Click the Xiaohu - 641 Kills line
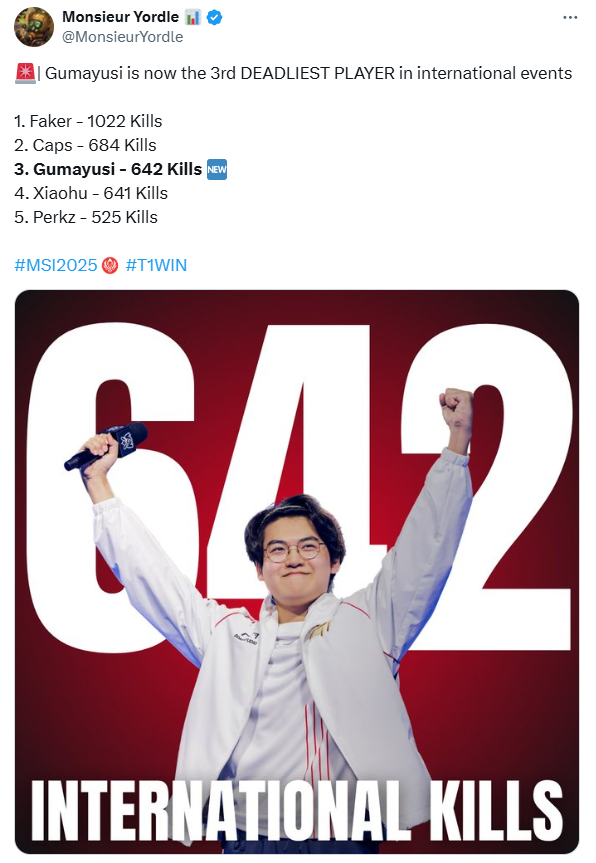The height and width of the screenshot is (863, 596). pos(91,193)
